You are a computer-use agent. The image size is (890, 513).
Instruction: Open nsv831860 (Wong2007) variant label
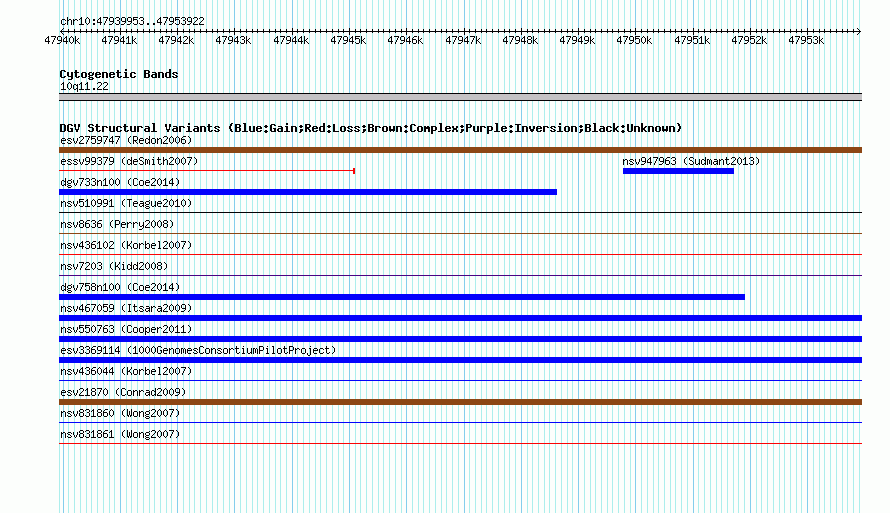[x=120, y=413]
